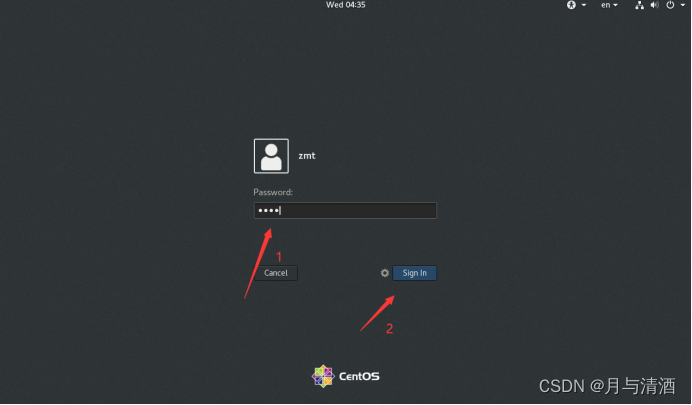The width and height of the screenshot is (692, 405).
Task: Click the Sign In button
Action: (x=414, y=273)
